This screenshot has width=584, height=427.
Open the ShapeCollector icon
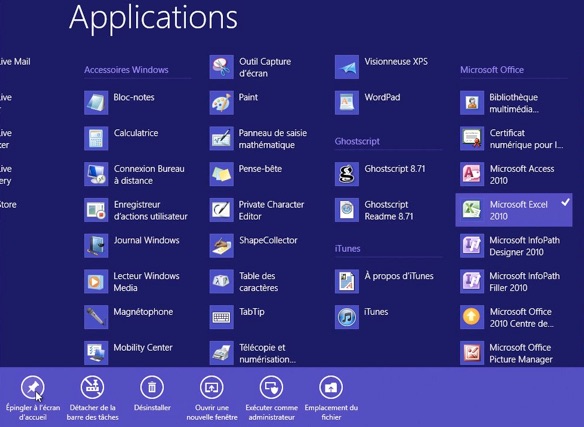(x=222, y=246)
